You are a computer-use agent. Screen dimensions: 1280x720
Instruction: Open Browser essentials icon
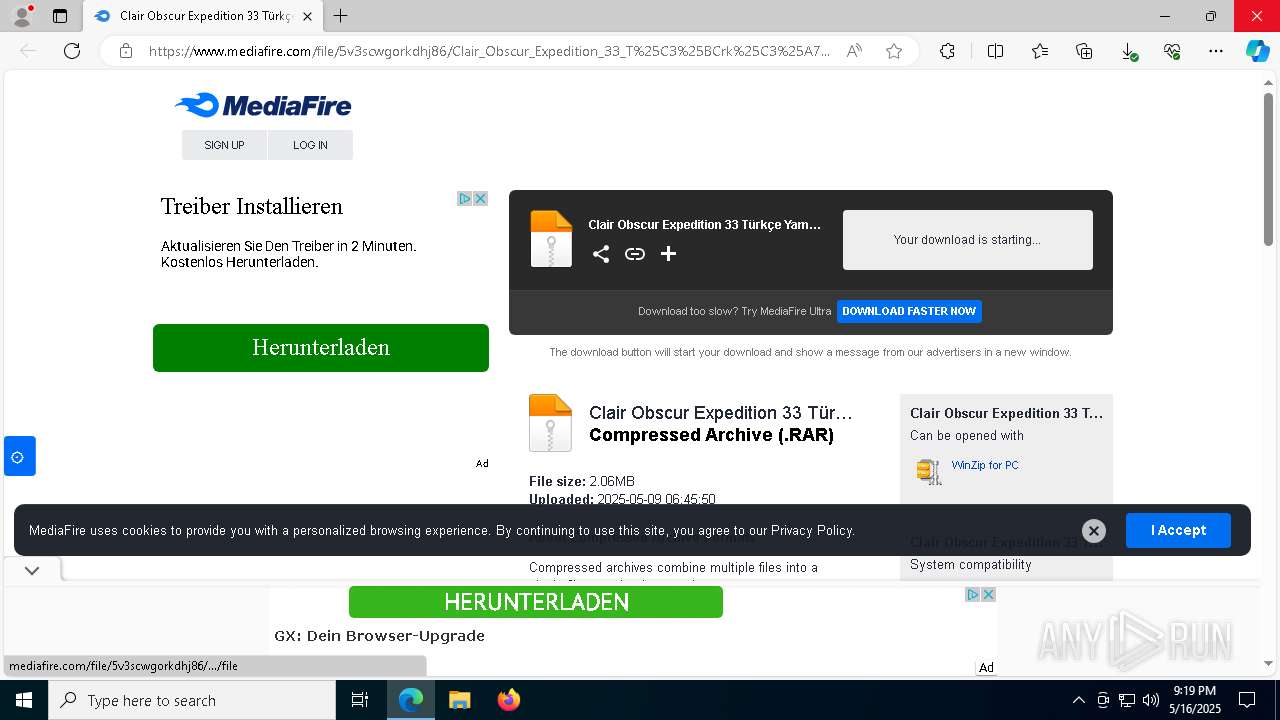pos(1172,51)
